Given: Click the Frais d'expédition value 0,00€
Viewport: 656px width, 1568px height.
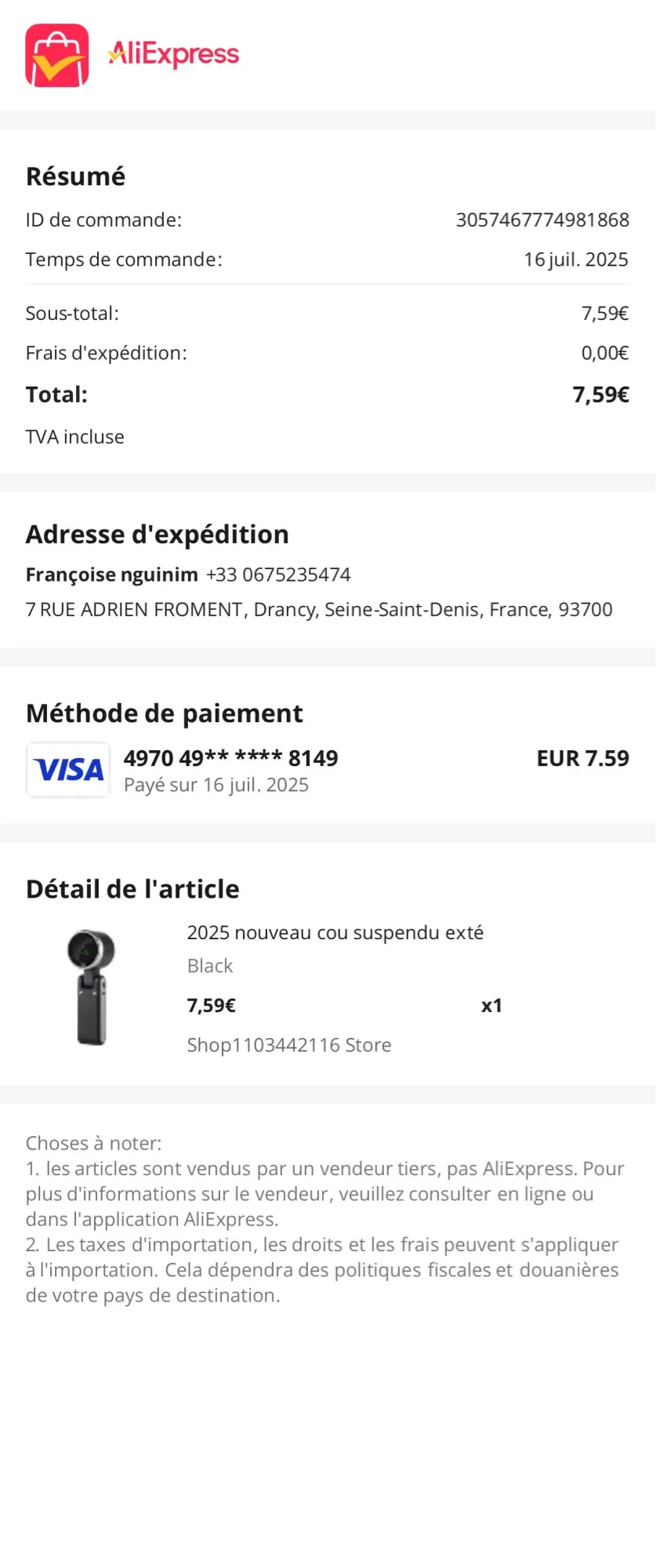Looking at the screenshot, I should click(605, 353).
